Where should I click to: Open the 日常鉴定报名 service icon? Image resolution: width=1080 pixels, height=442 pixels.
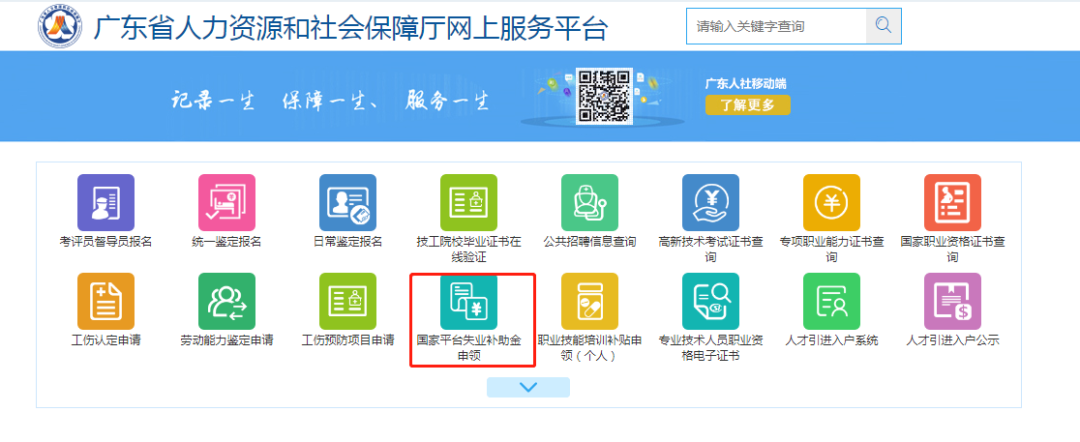(347, 202)
